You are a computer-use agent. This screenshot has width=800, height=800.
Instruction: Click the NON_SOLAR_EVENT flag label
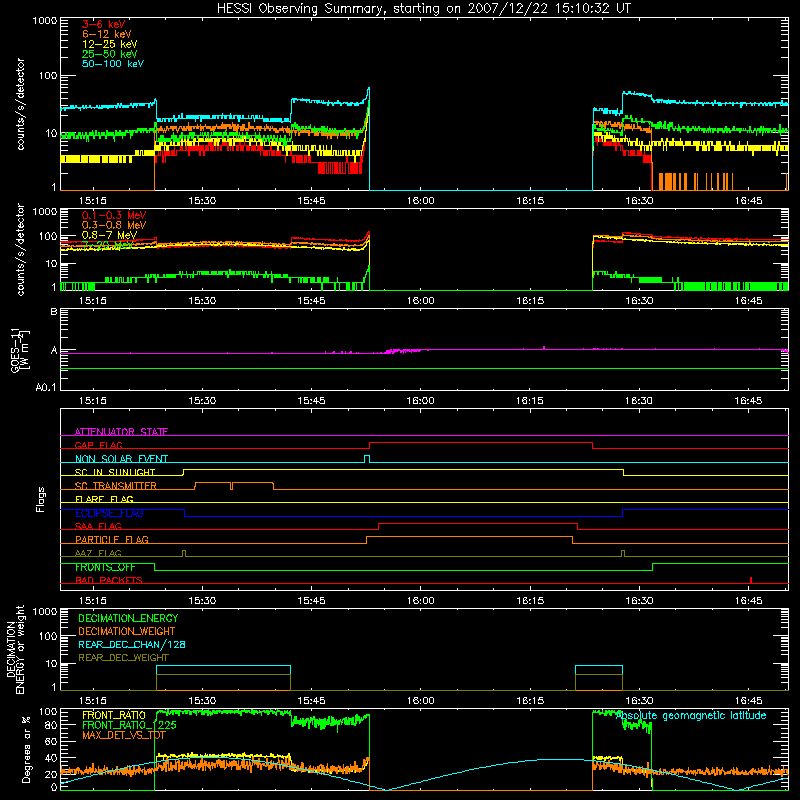pos(121,459)
